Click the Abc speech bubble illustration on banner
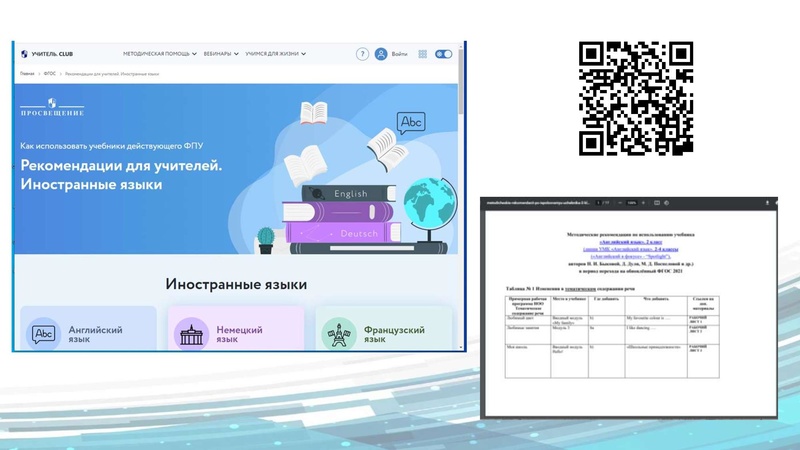The image size is (800, 450). 411,123
